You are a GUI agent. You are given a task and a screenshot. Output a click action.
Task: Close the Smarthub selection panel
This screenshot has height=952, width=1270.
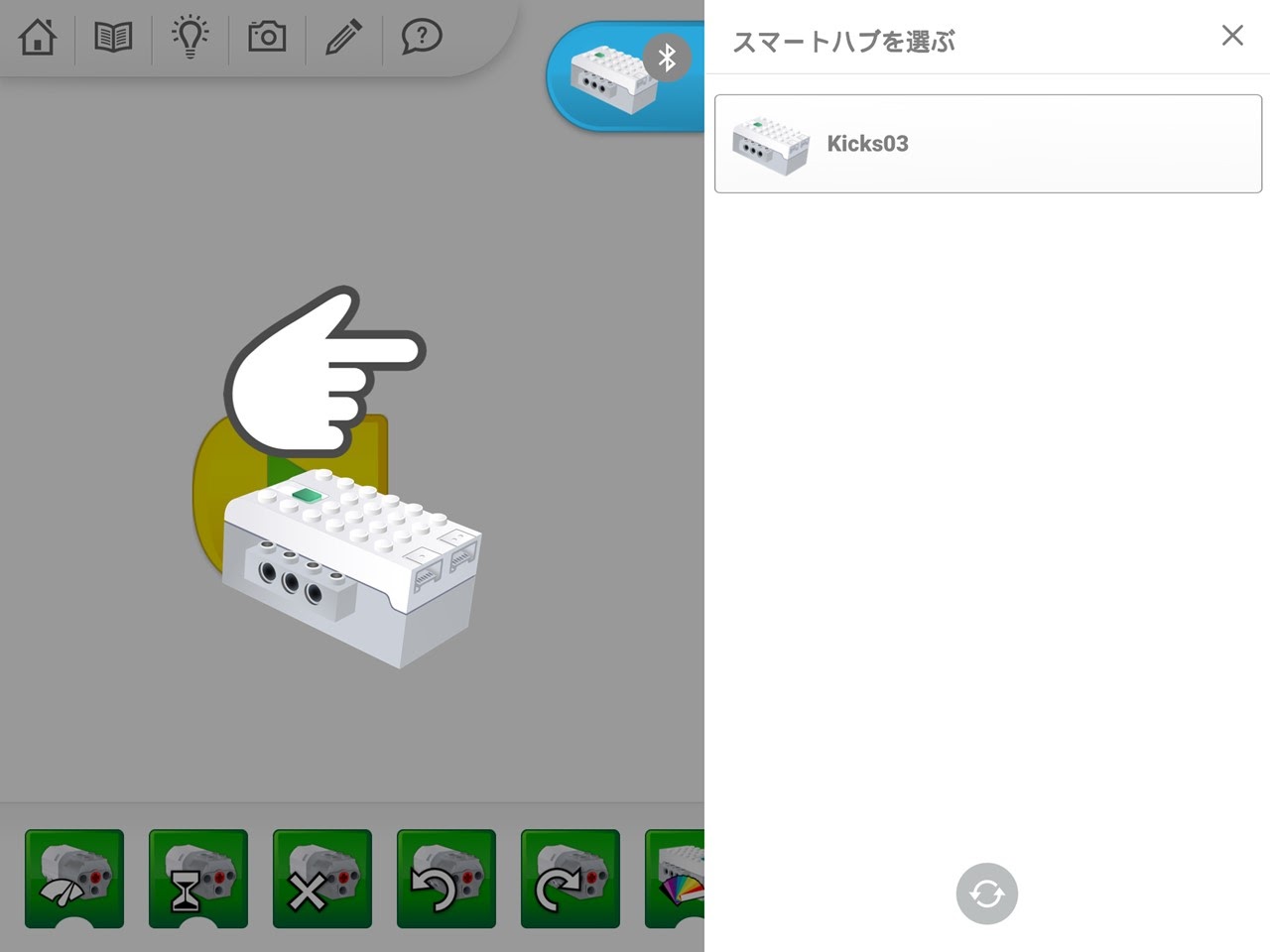coord(1232,36)
